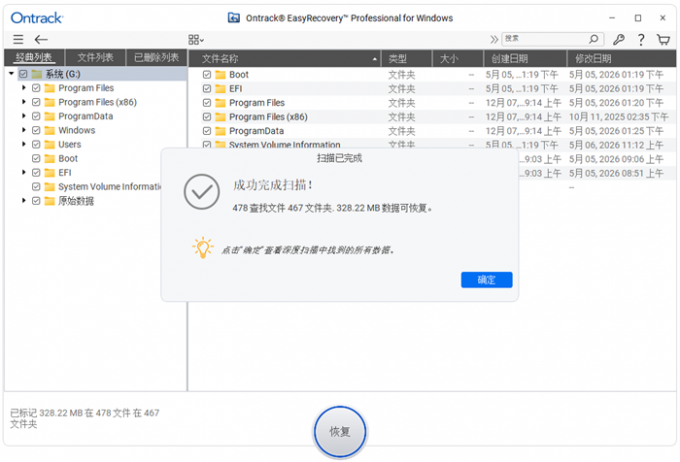Click the Windows folder icon in tree

(x=49, y=130)
